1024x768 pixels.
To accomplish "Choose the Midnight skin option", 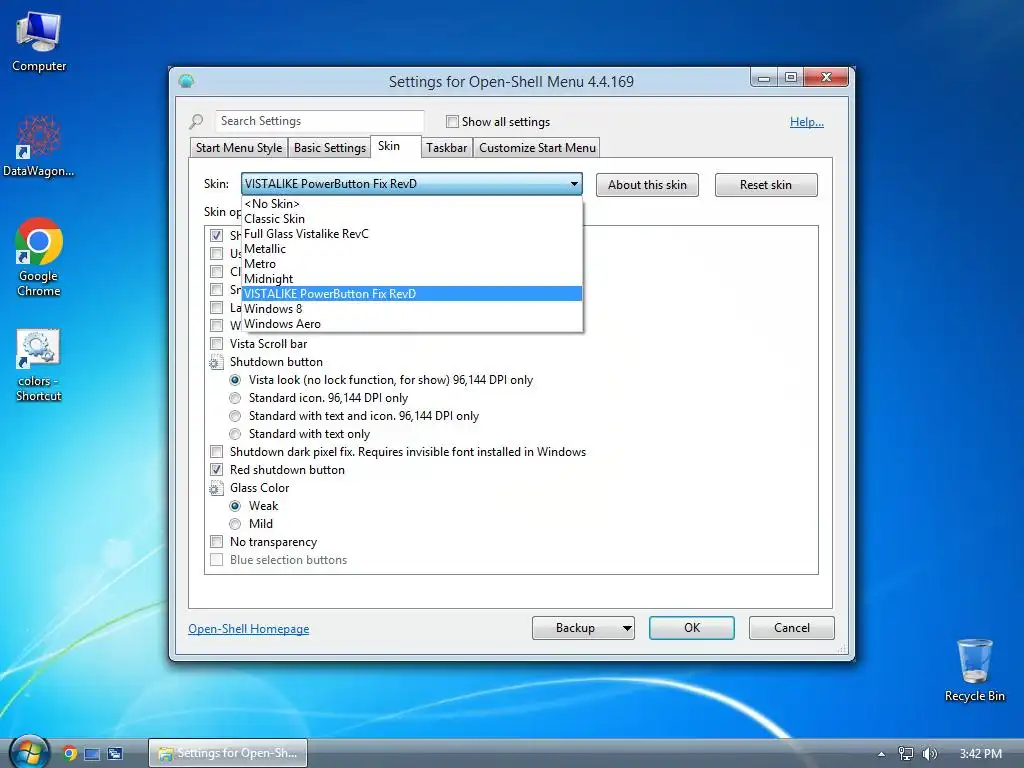I will pos(411,279).
